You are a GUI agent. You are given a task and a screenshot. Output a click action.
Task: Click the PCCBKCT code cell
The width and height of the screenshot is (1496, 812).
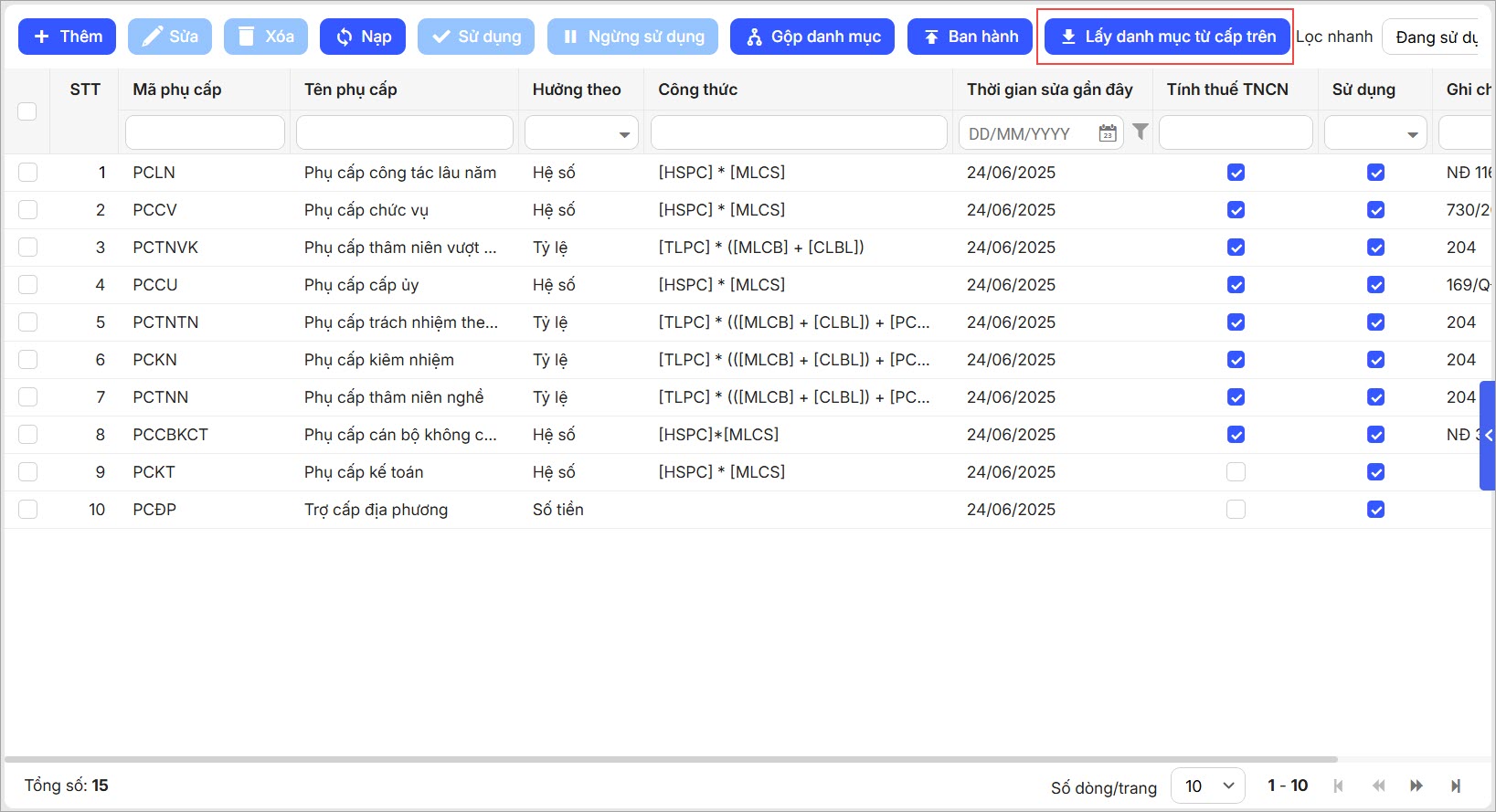click(x=171, y=435)
